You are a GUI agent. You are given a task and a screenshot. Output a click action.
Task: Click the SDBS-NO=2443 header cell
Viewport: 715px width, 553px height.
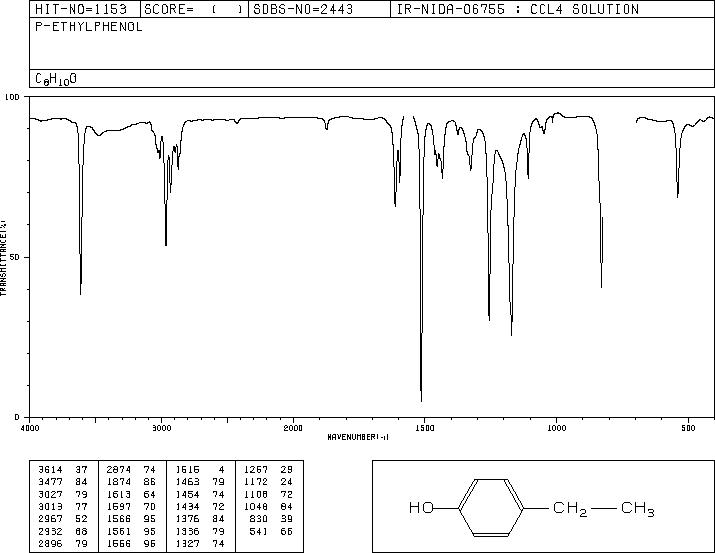tap(319, 9)
